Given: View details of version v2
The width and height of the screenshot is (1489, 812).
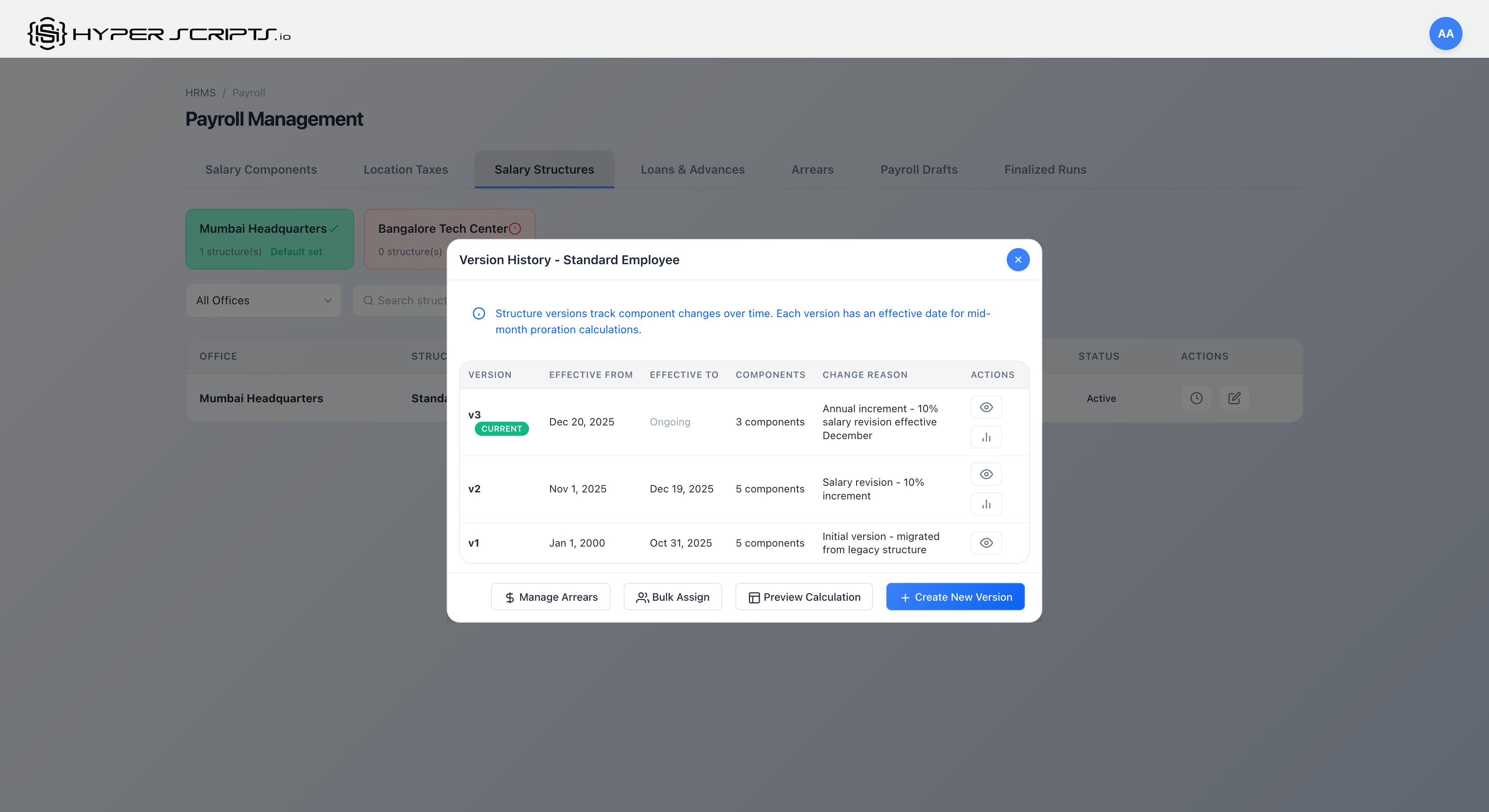Looking at the screenshot, I should pos(986,475).
